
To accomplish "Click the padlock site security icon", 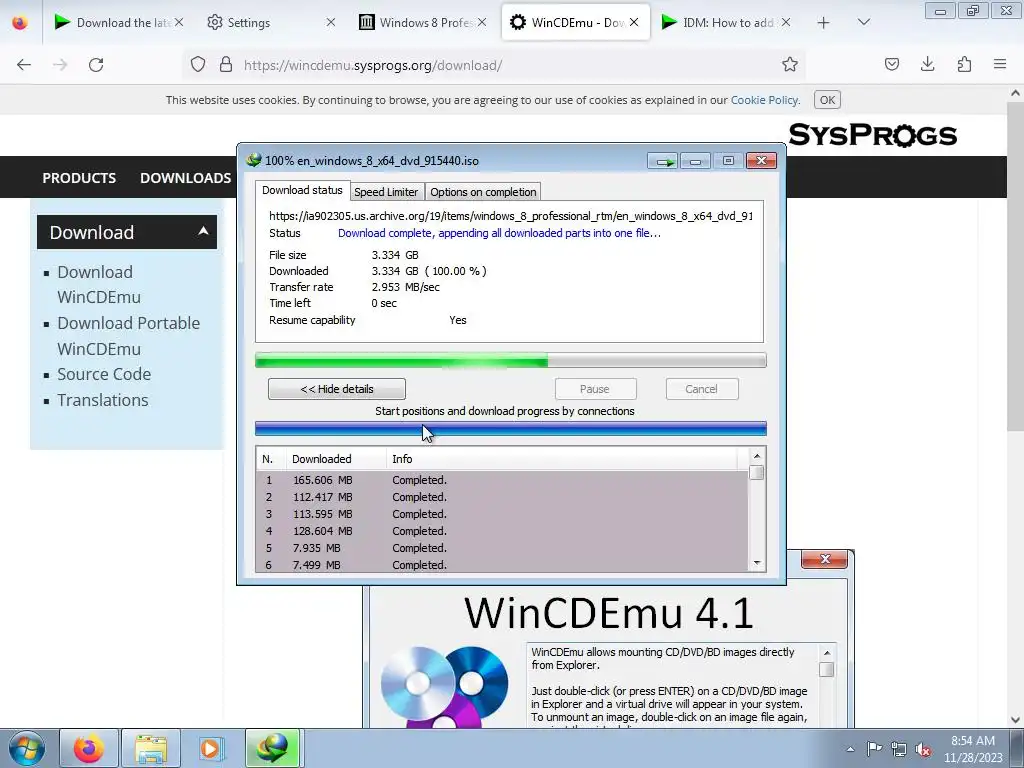I will tap(226, 65).
